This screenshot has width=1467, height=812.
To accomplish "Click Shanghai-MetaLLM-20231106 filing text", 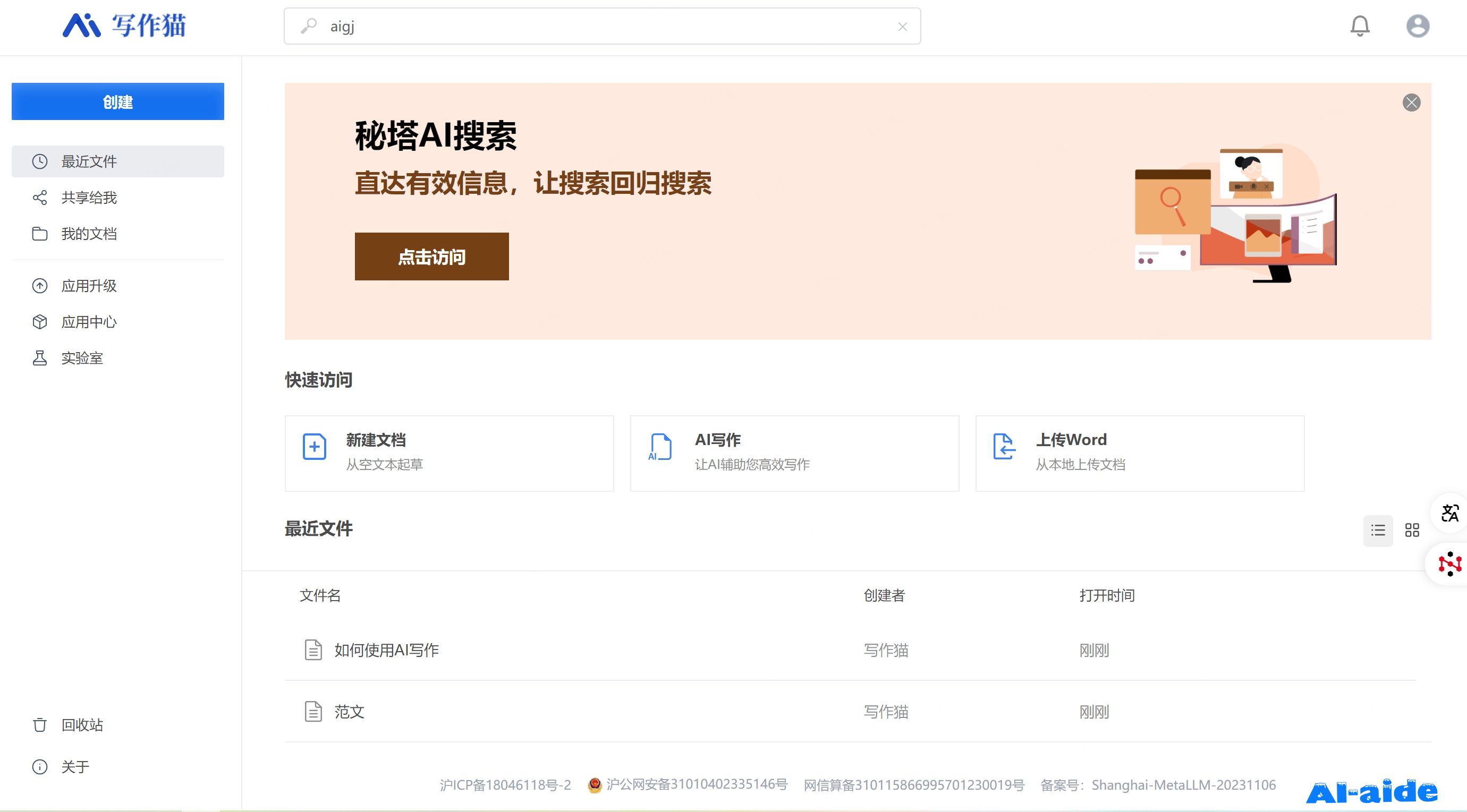I will pyautogui.click(x=1183, y=785).
